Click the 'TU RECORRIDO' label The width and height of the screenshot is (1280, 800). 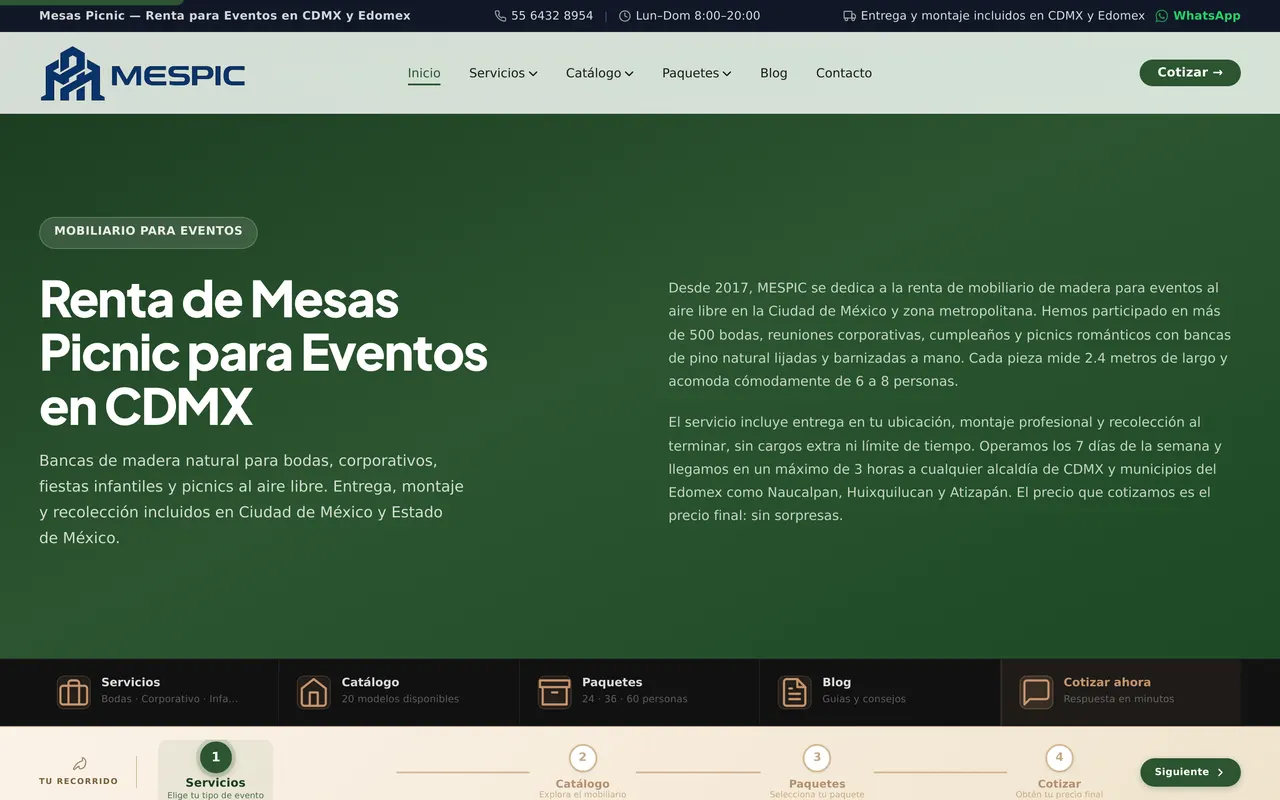(79, 781)
